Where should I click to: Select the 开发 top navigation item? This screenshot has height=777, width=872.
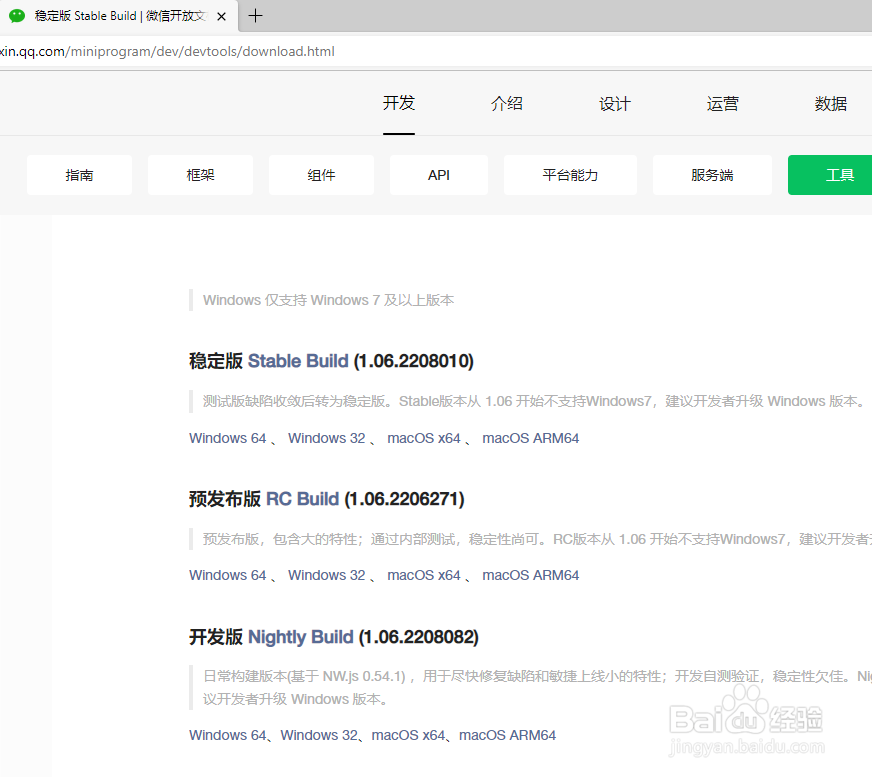pos(399,103)
